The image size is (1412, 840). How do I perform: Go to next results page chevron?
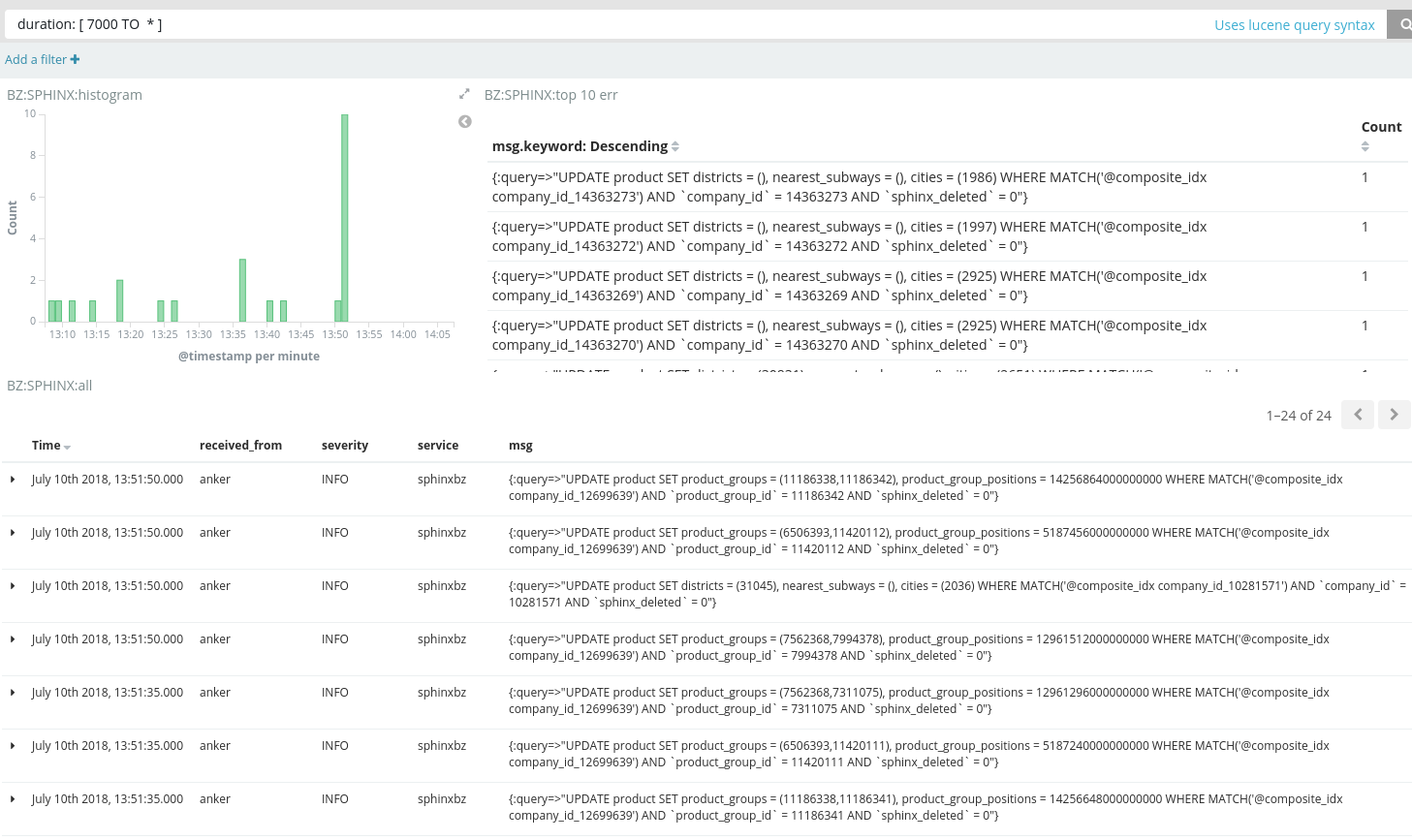[1394, 414]
